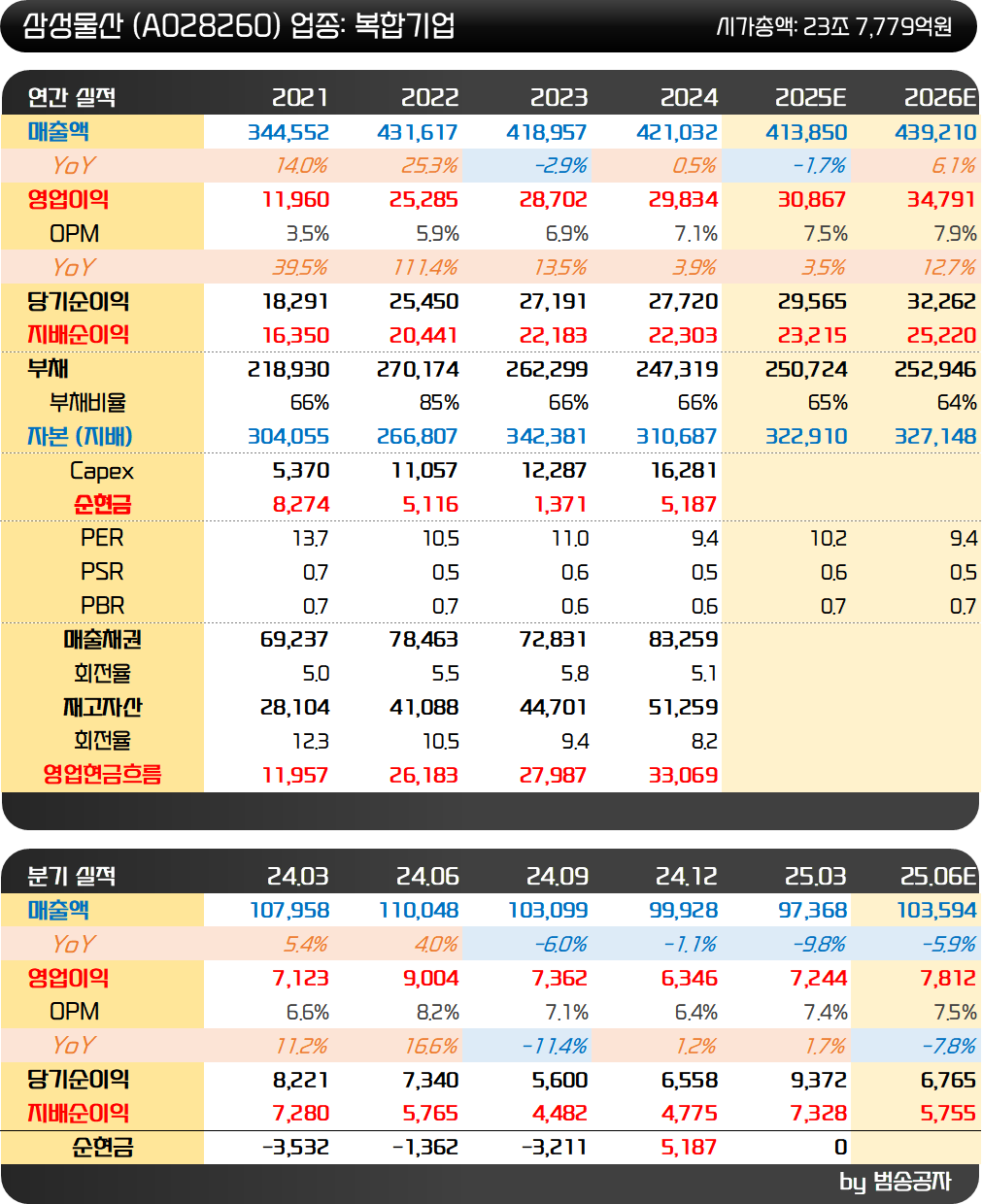Click 부채 value 247,319

click(677, 370)
